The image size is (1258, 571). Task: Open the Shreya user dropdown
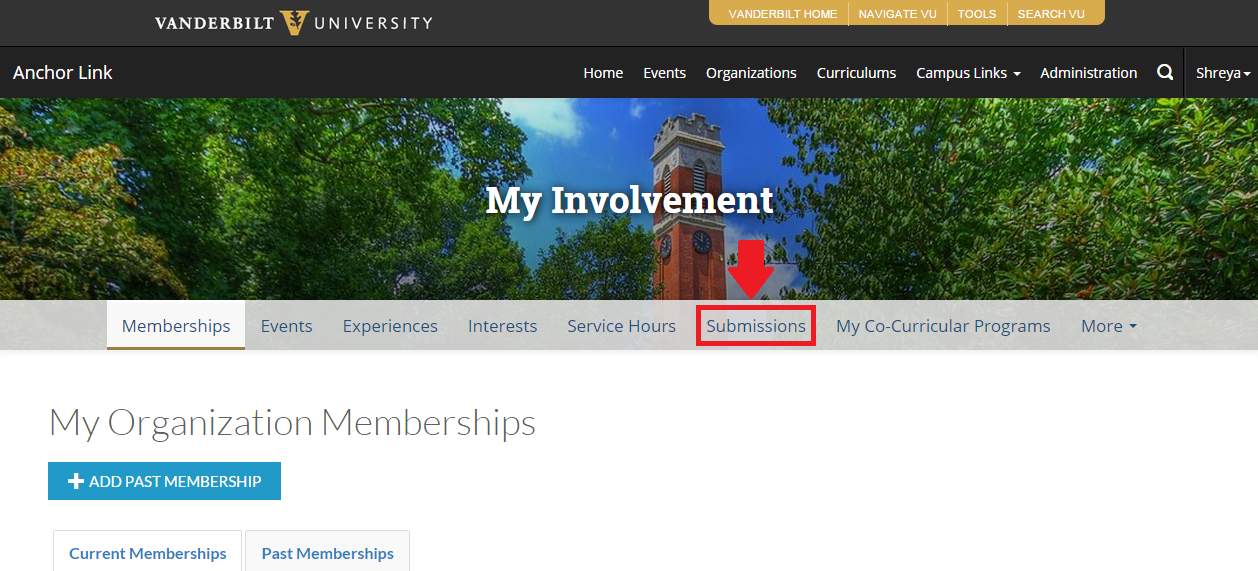click(1222, 73)
